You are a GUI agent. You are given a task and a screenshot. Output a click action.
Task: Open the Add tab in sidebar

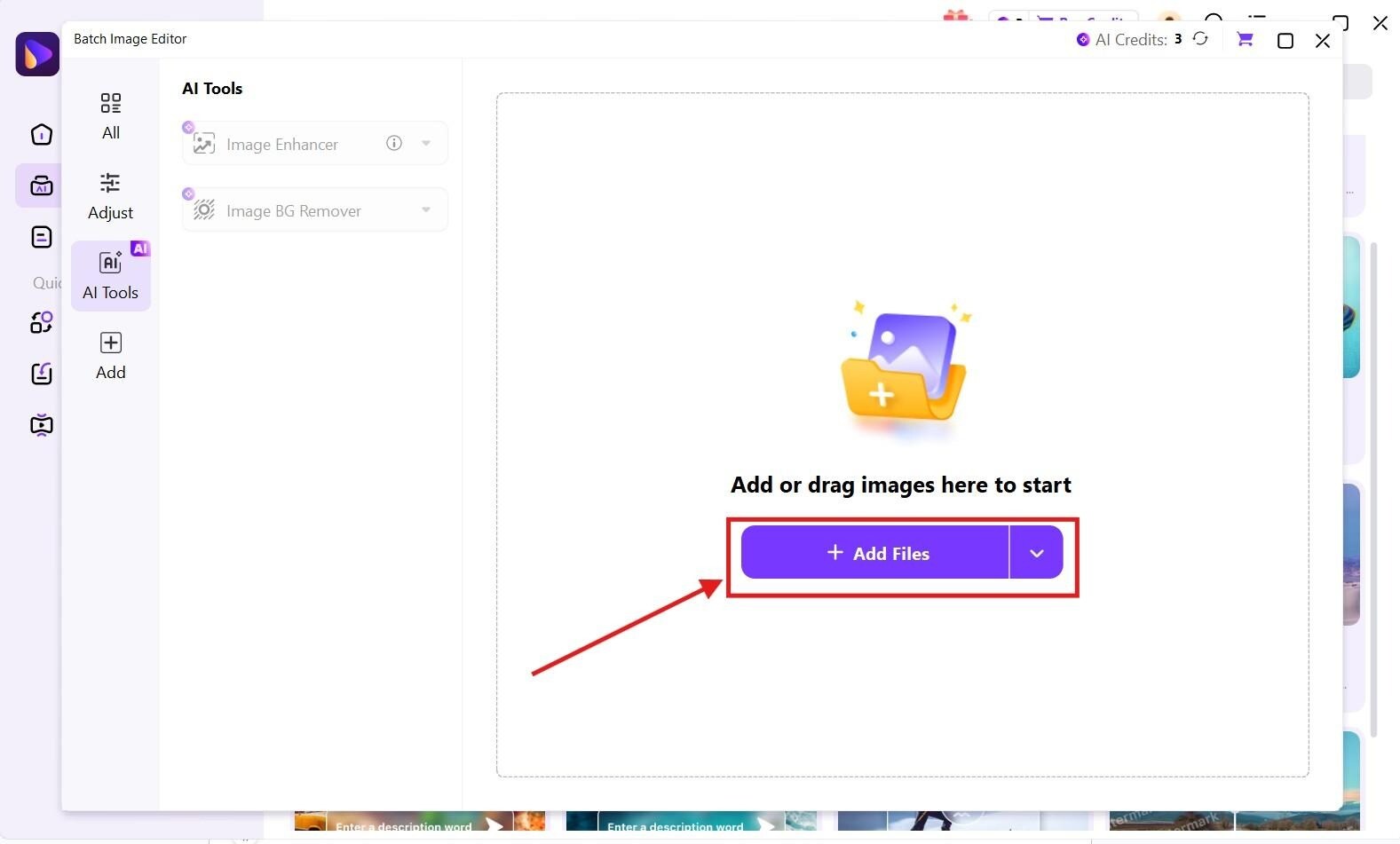(x=111, y=356)
